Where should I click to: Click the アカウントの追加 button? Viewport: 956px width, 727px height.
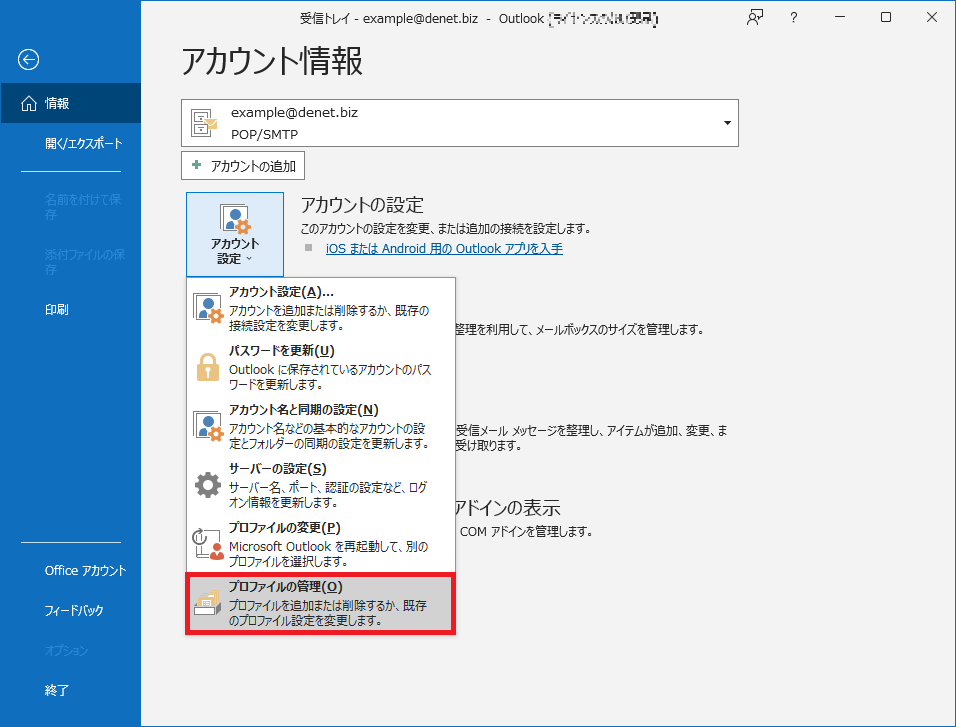click(x=243, y=166)
